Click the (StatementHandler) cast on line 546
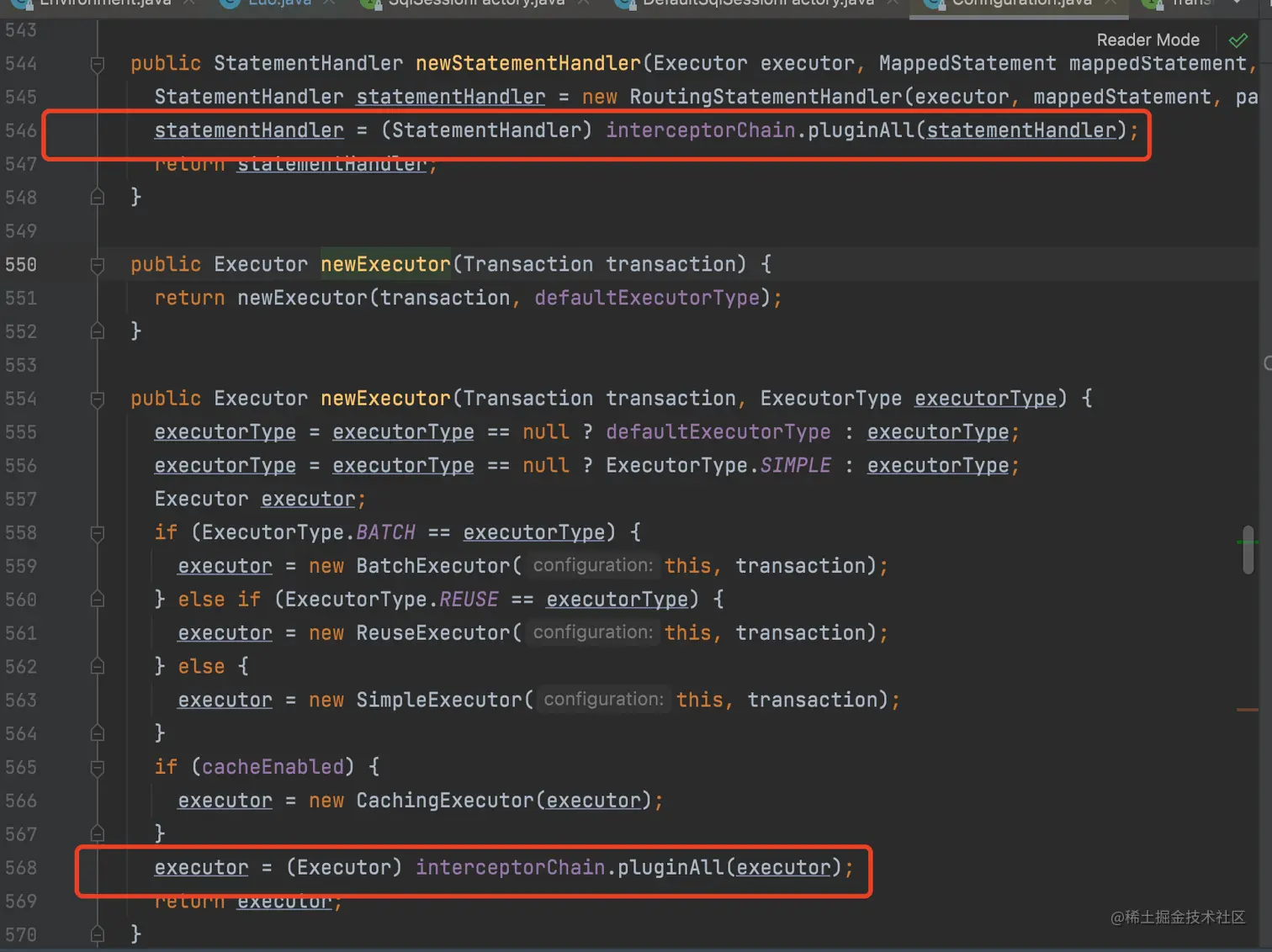1272x952 pixels. tap(486, 130)
